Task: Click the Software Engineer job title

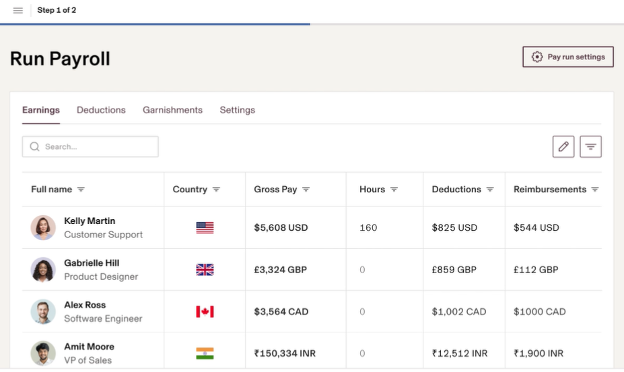Action: (103, 319)
